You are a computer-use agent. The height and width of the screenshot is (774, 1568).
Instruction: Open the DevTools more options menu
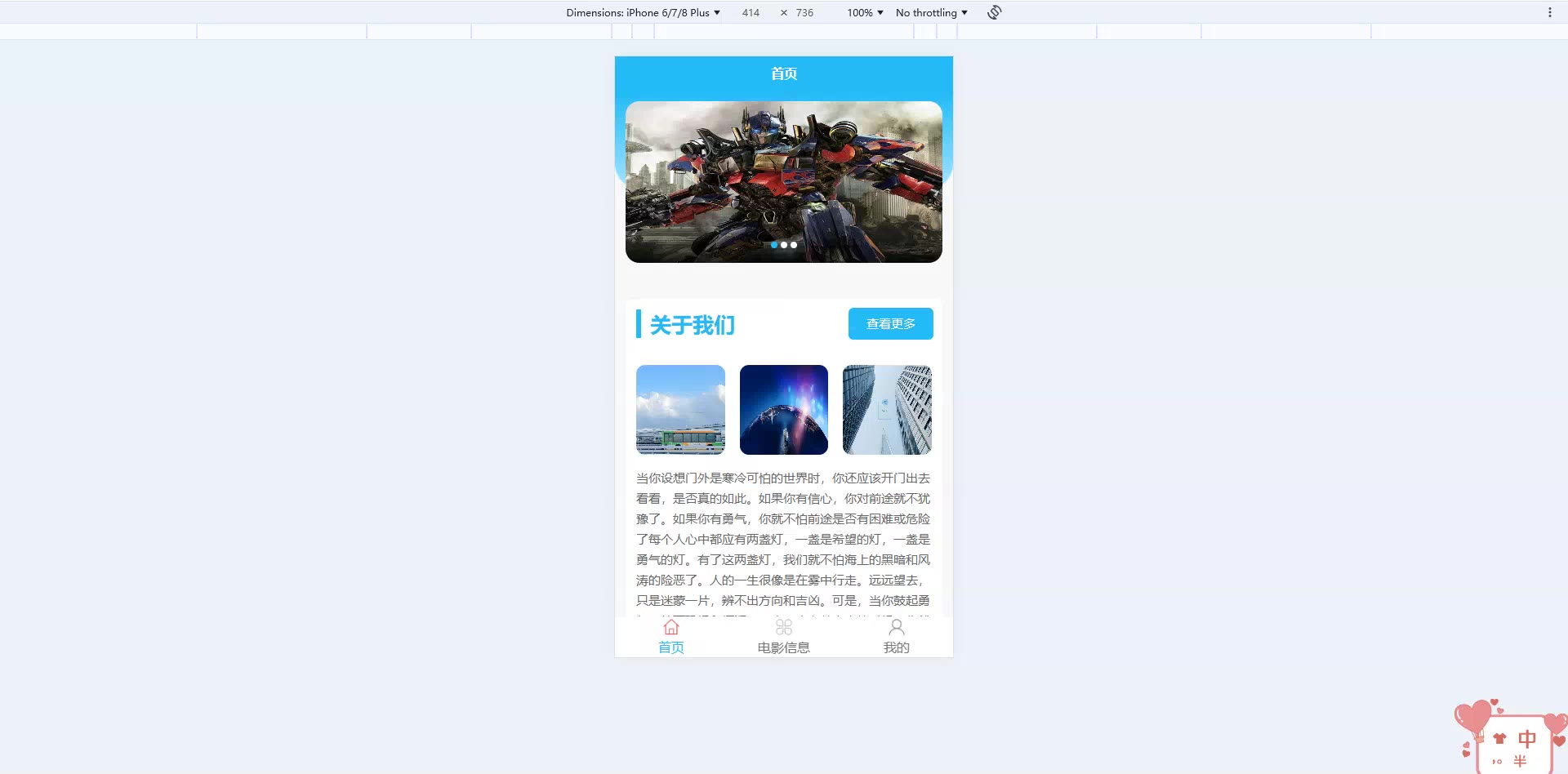click(1549, 12)
